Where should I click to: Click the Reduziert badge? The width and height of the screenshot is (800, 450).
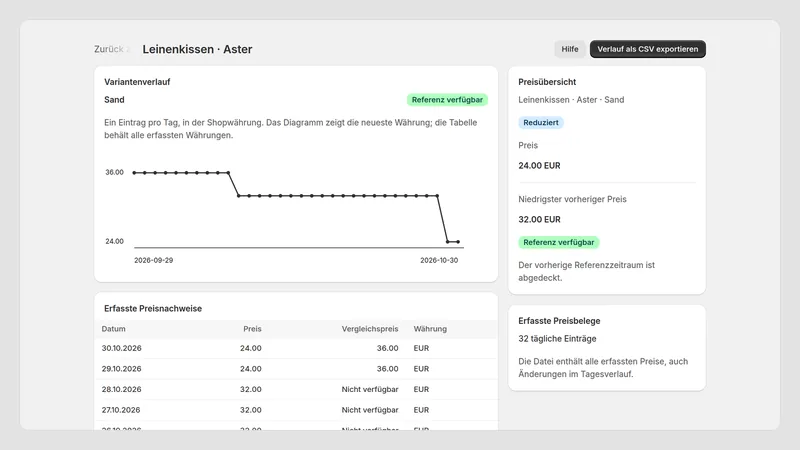coord(541,122)
